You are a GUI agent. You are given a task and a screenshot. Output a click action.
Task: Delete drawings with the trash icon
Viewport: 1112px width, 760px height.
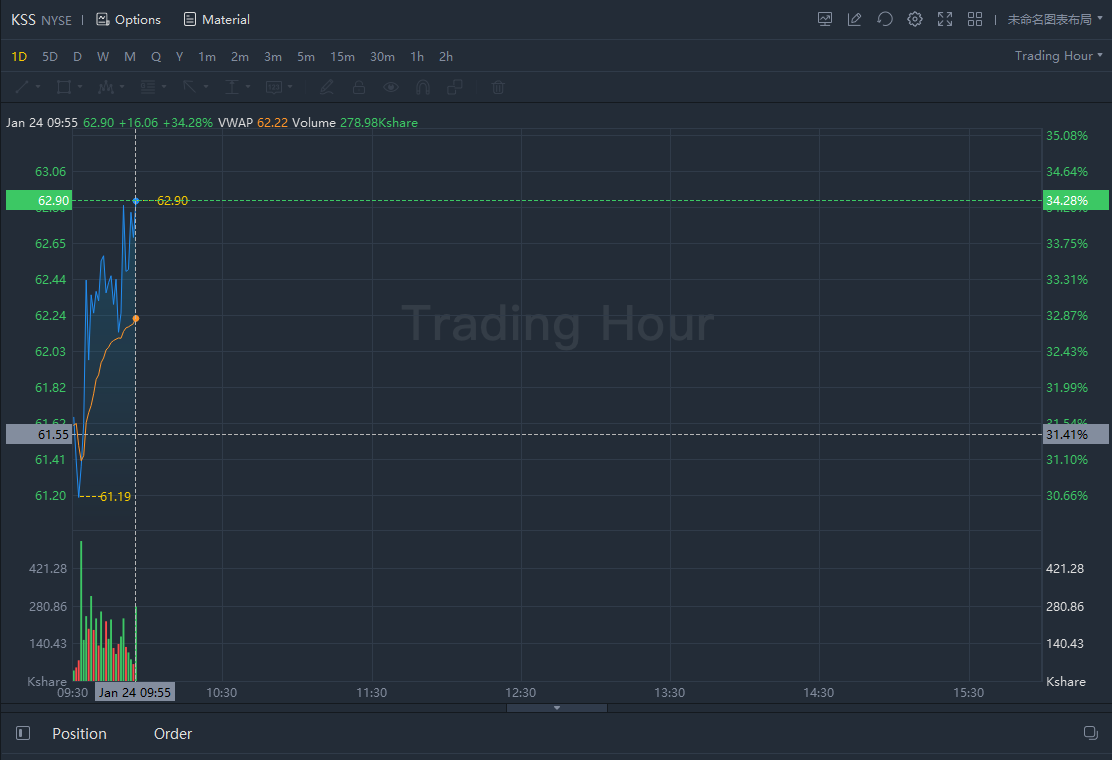tap(498, 87)
